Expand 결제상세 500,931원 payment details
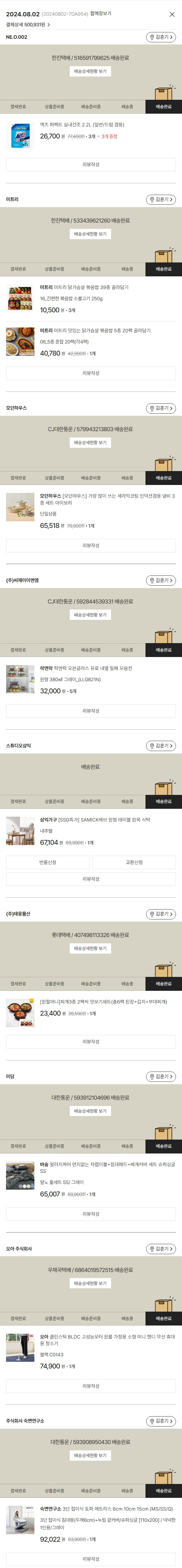The width and height of the screenshot is (182, 1568). pyautogui.click(x=28, y=25)
